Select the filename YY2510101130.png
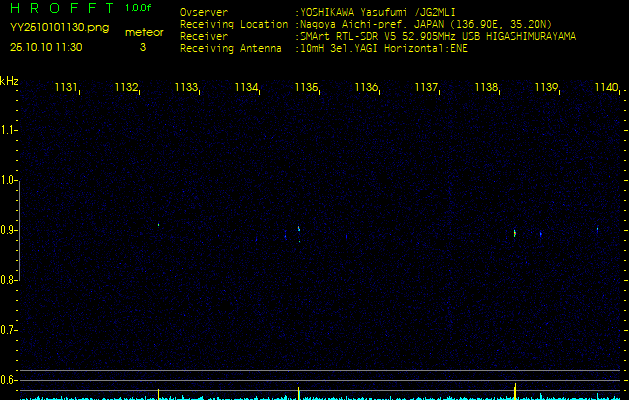The height and width of the screenshot is (400, 629). pos(59,28)
